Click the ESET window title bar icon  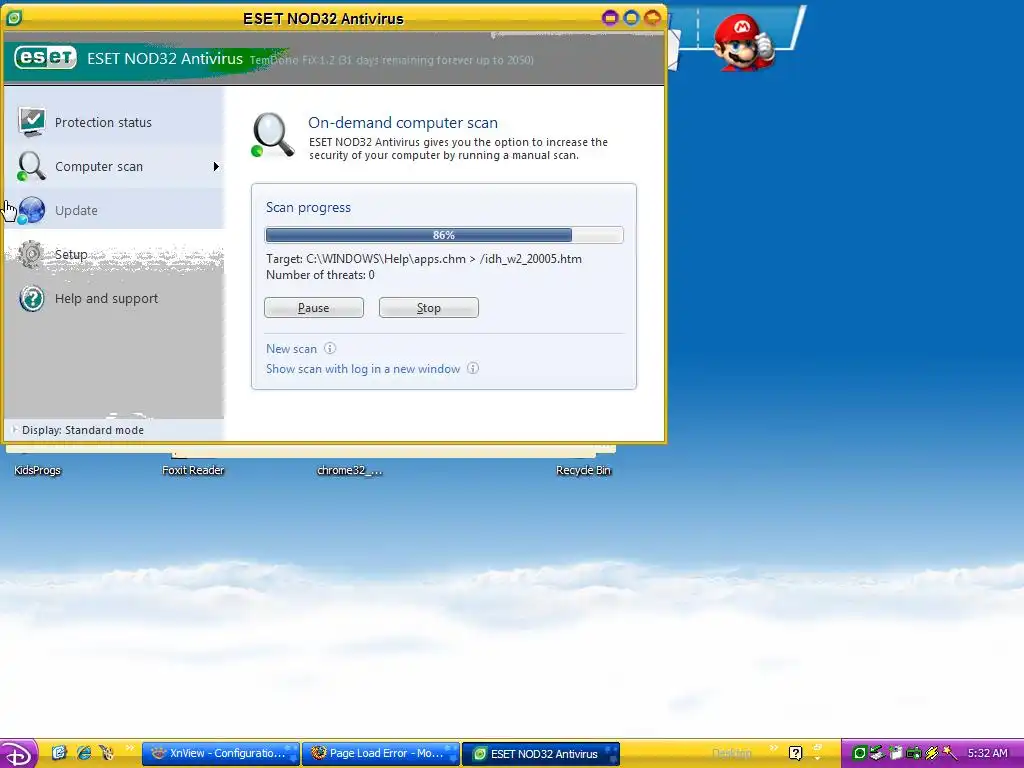[x=14, y=18]
